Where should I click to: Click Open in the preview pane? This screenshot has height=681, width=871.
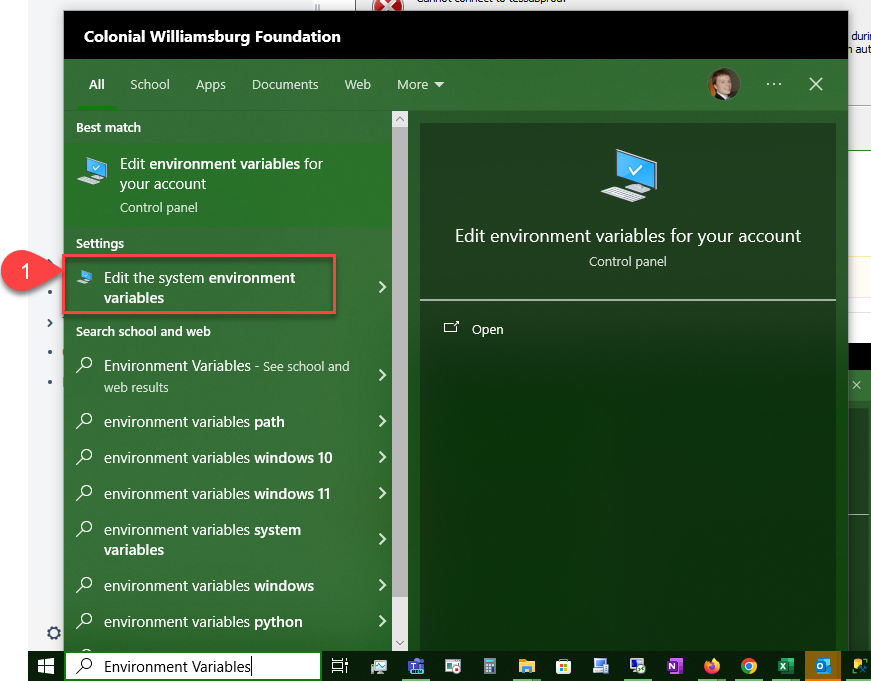487,329
